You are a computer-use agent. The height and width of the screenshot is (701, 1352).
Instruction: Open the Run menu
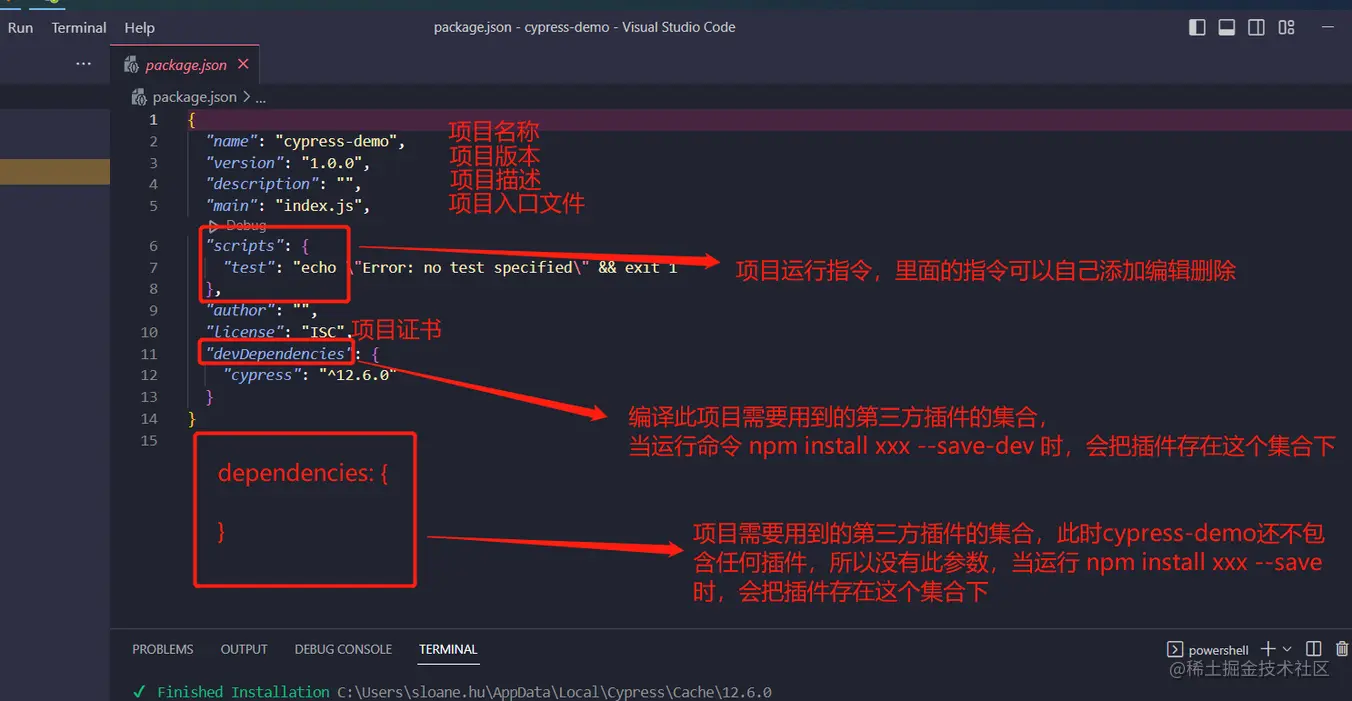(x=20, y=27)
